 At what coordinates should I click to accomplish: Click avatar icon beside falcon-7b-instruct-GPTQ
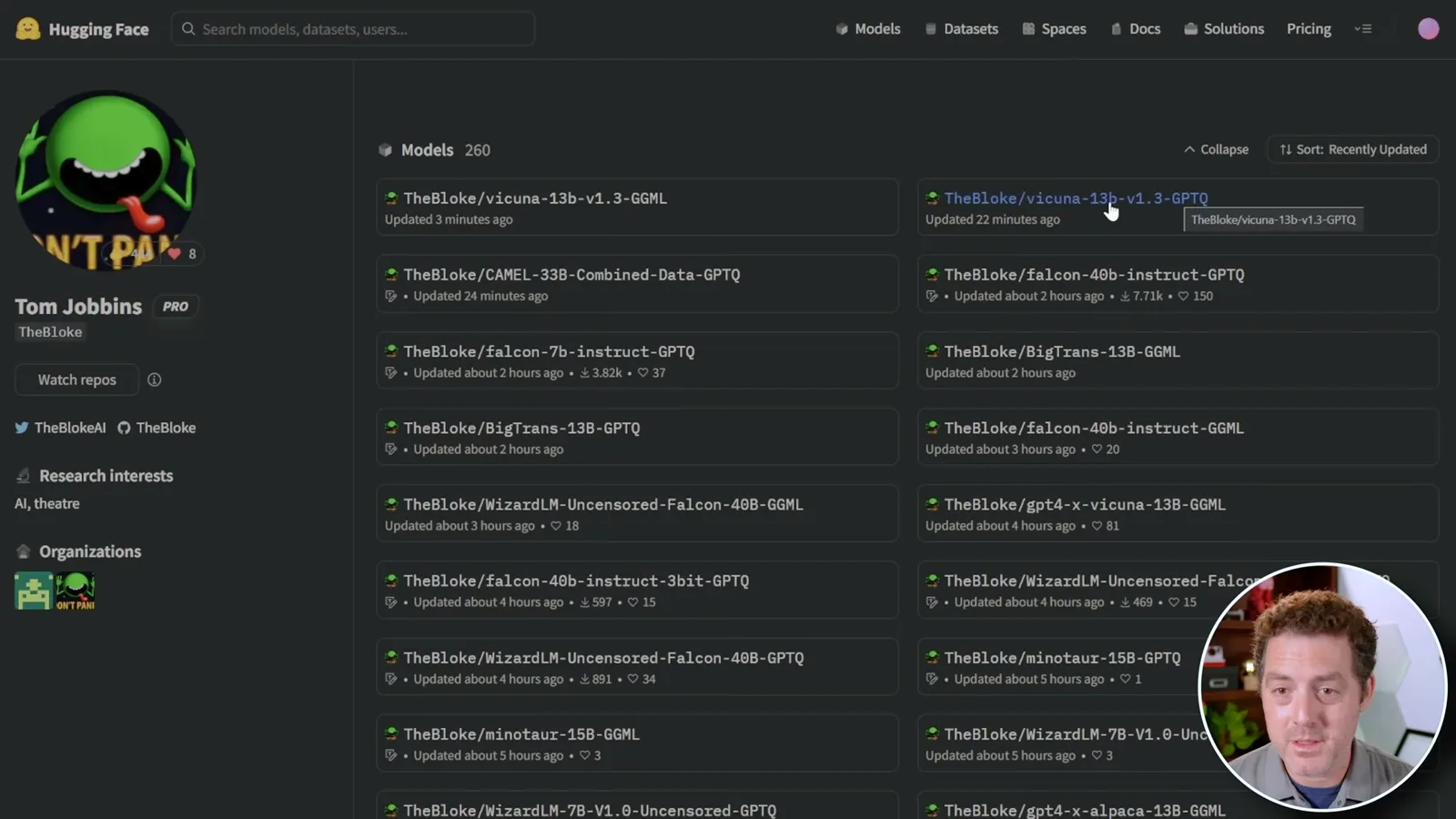tap(391, 351)
